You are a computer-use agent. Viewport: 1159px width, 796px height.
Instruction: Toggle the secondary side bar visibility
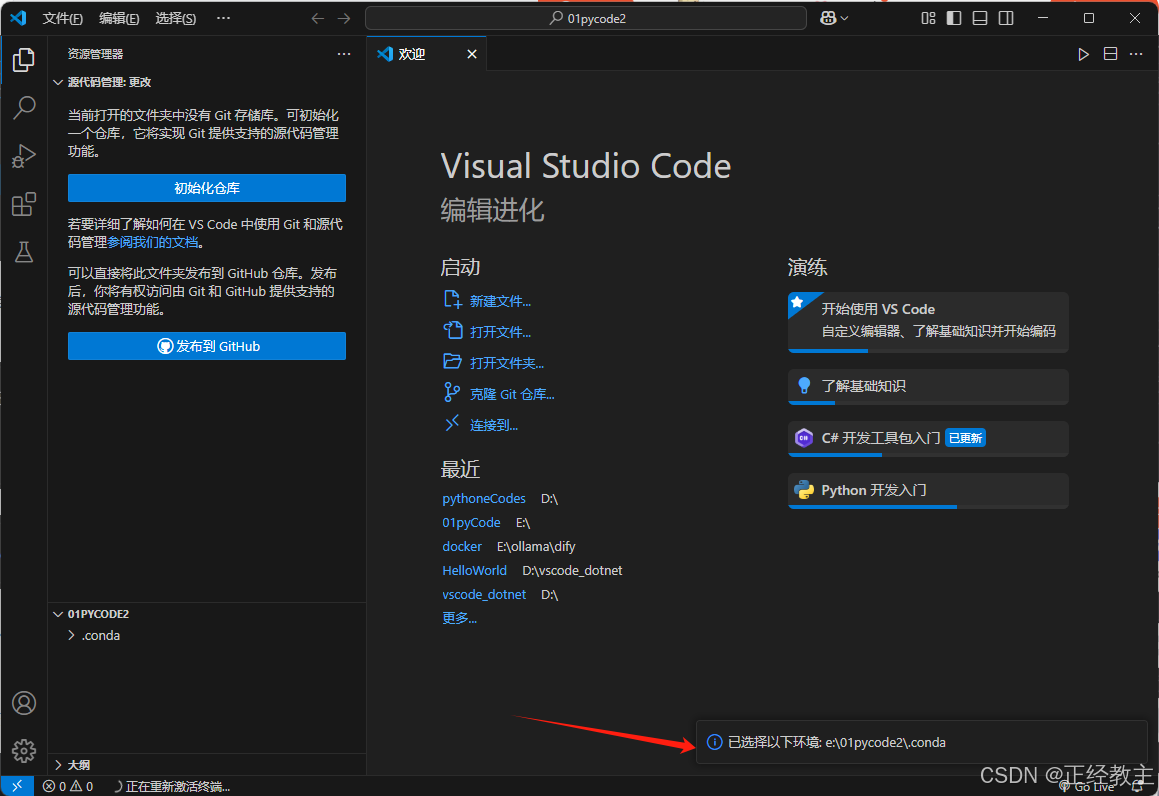(1006, 18)
